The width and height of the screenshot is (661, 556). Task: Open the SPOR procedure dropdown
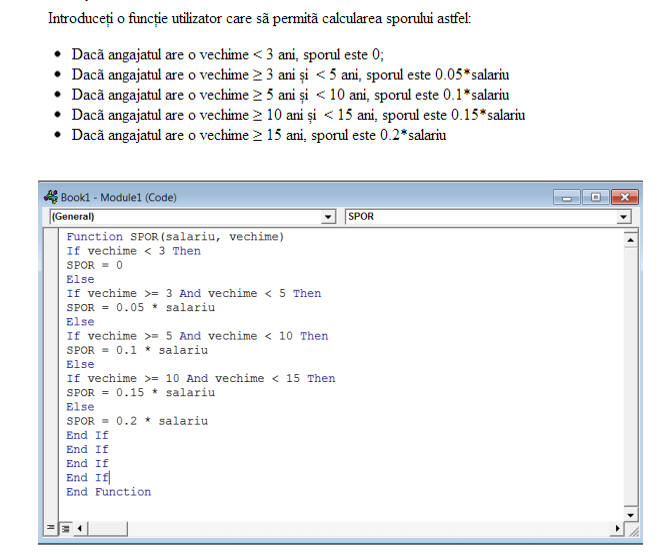coord(624,216)
